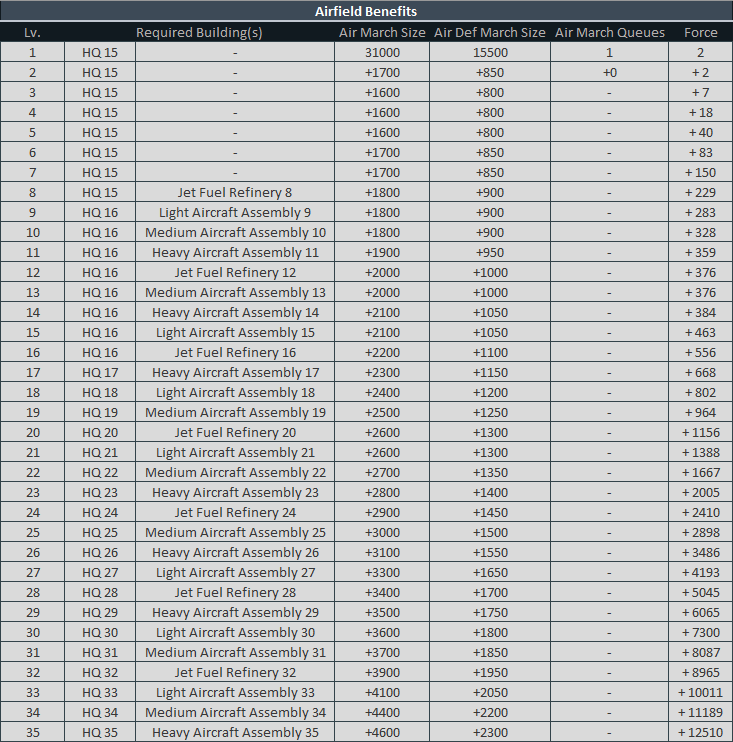Click the + 40 force cell
The width and height of the screenshot is (733, 742).
click(700, 132)
